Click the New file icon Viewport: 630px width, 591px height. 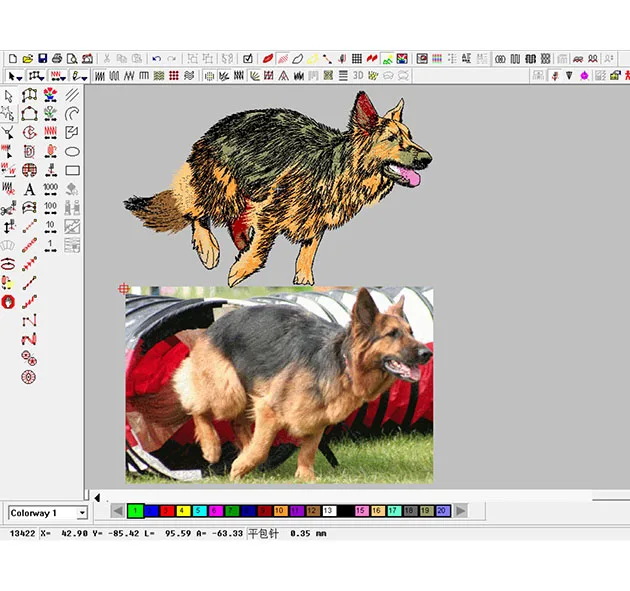(x=12, y=59)
